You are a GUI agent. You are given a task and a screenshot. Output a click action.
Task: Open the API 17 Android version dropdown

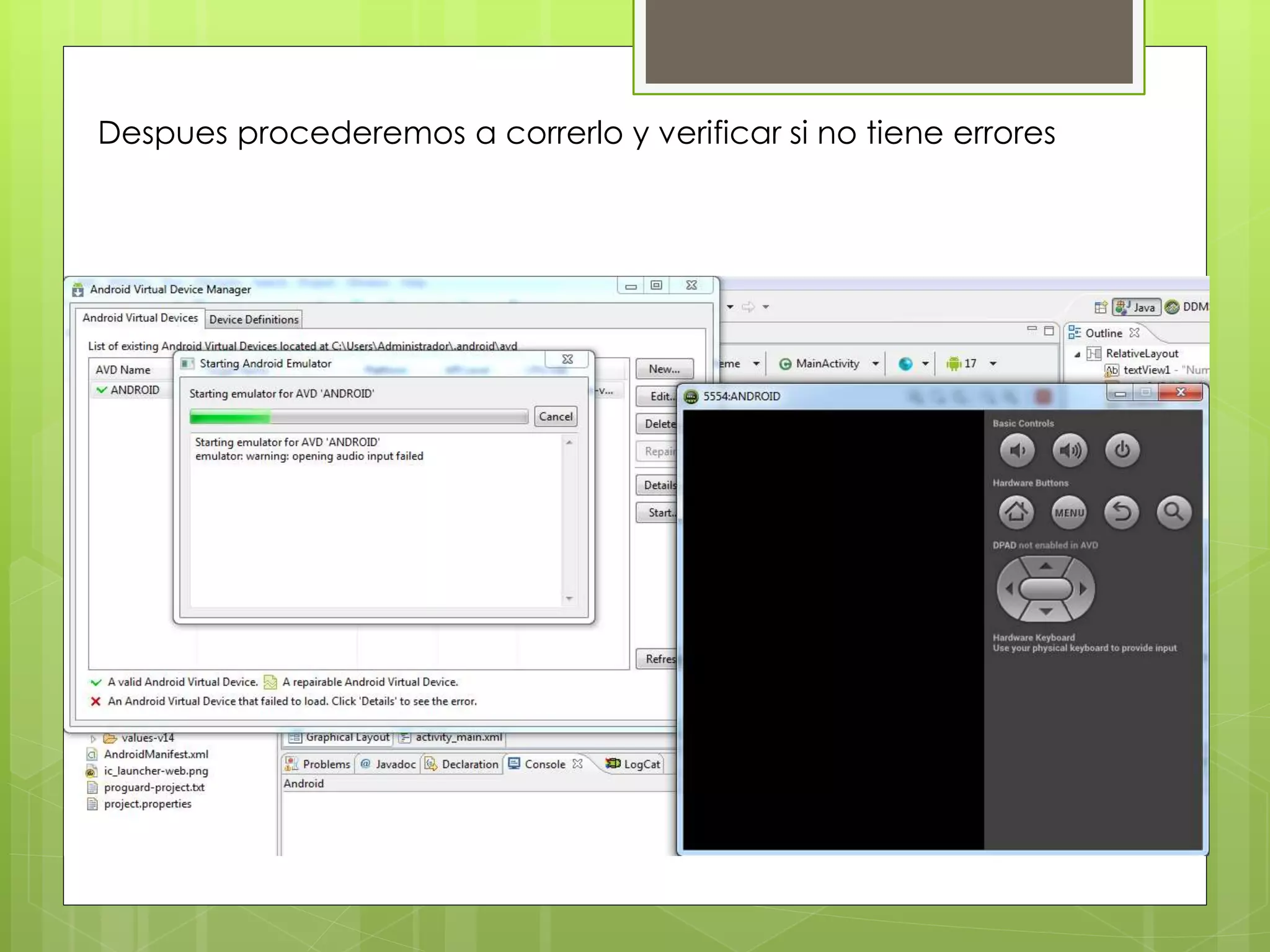point(992,364)
